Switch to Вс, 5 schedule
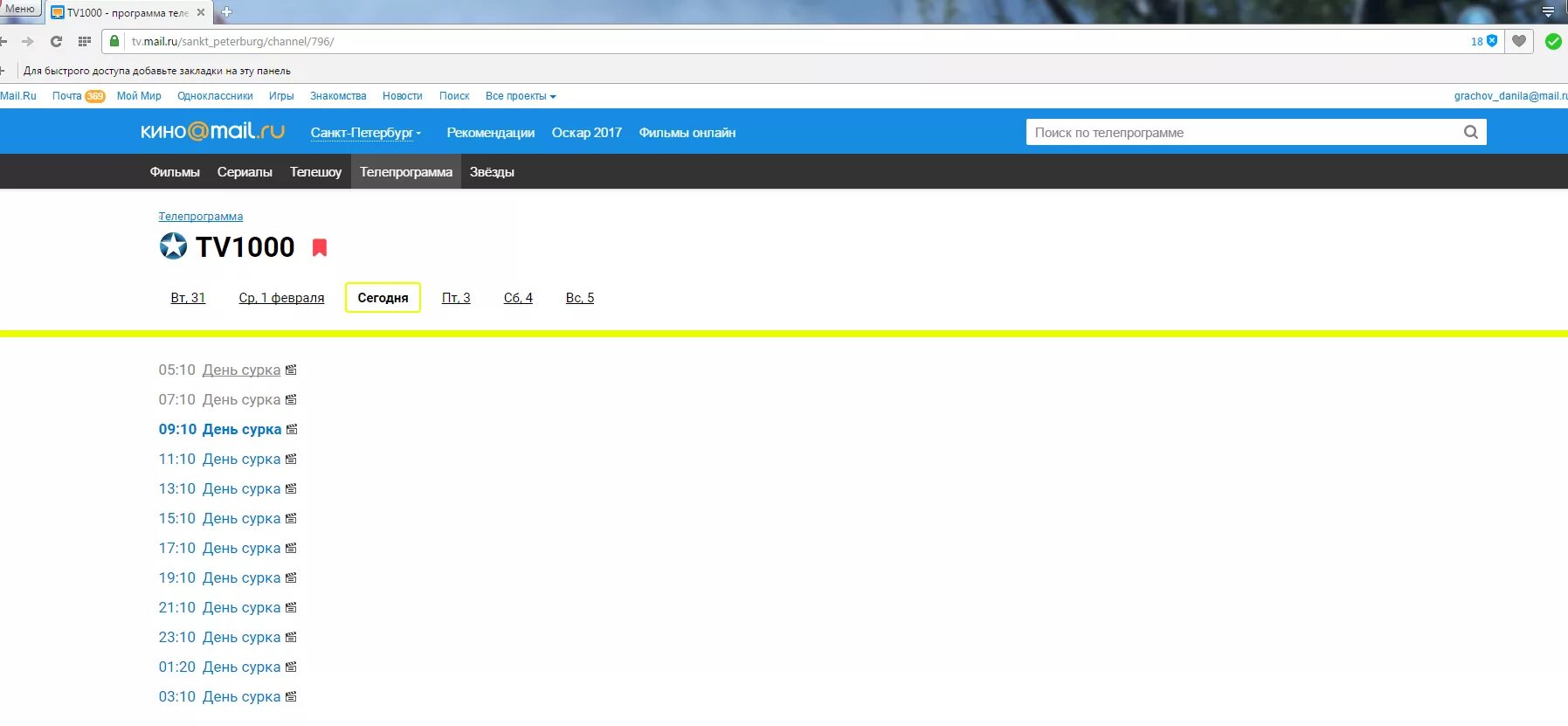 (580, 298)
